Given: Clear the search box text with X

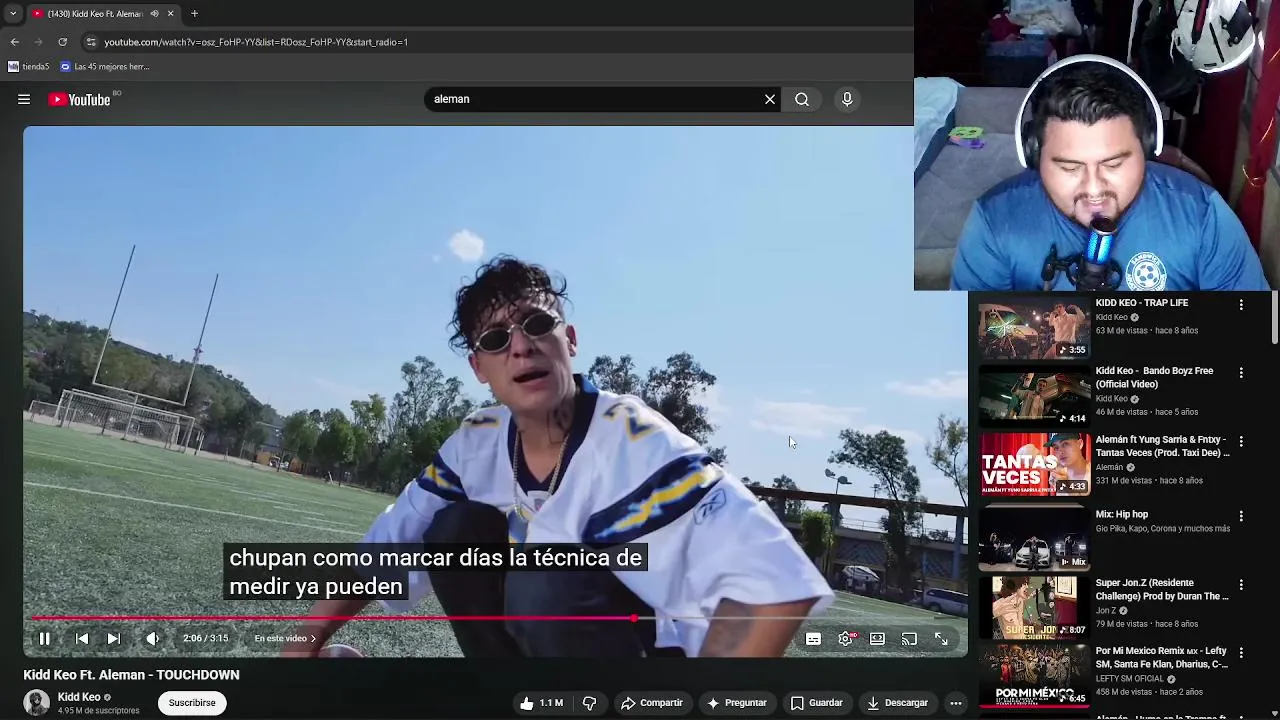Looking at the screenshot, I should coord(770,99).
